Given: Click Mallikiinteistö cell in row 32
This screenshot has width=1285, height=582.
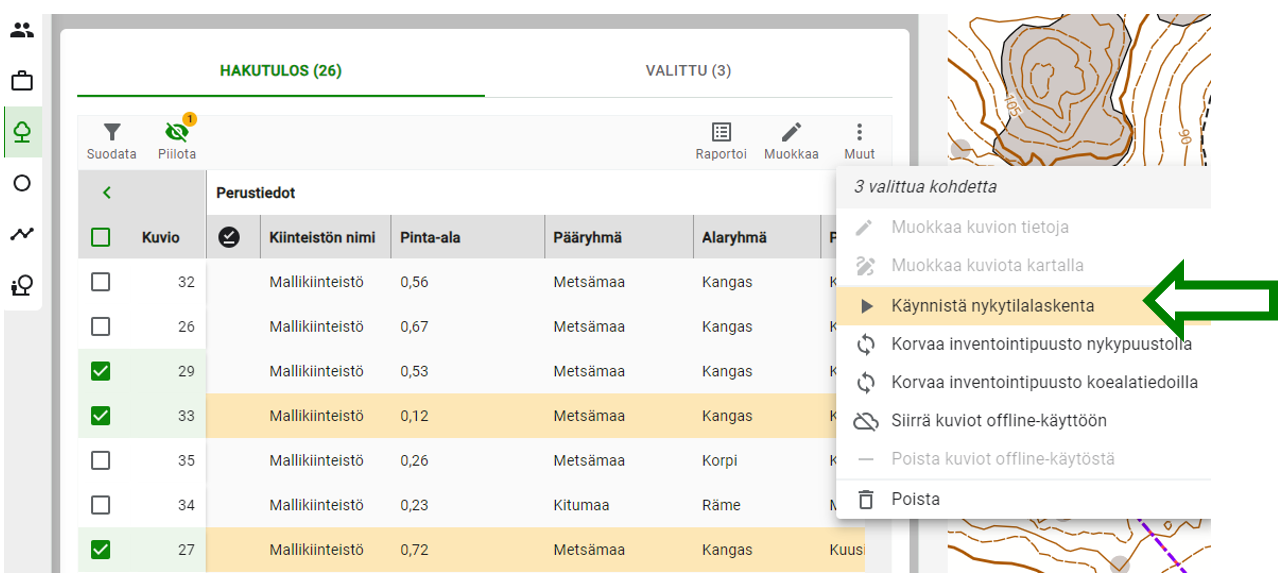Looking at the screenshot, I should coord(316,282).
